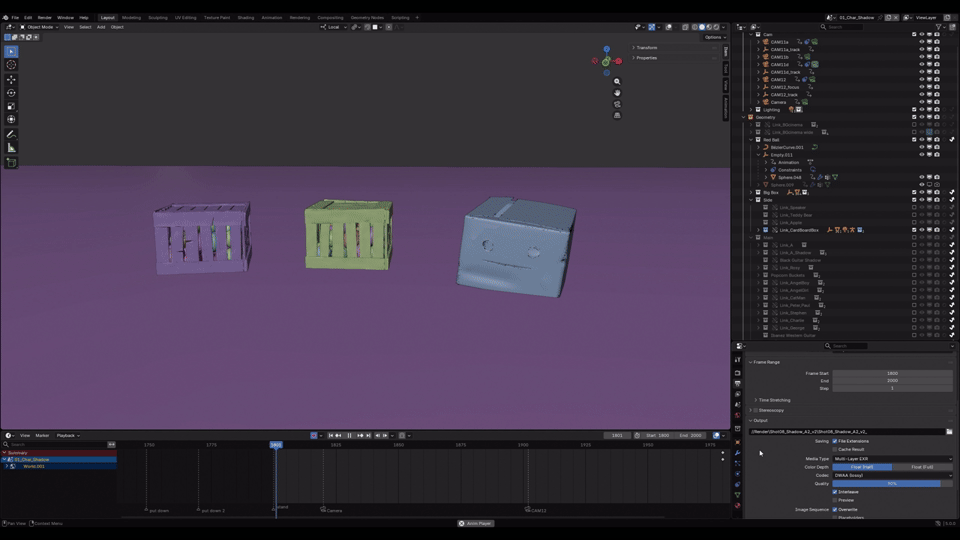Open the Render menu

pyautogui.click(x=45, y=18)
